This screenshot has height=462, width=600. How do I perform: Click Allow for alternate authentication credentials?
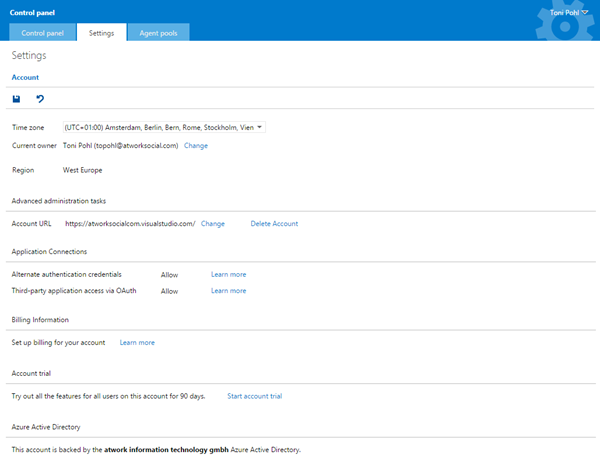(169, 273)
